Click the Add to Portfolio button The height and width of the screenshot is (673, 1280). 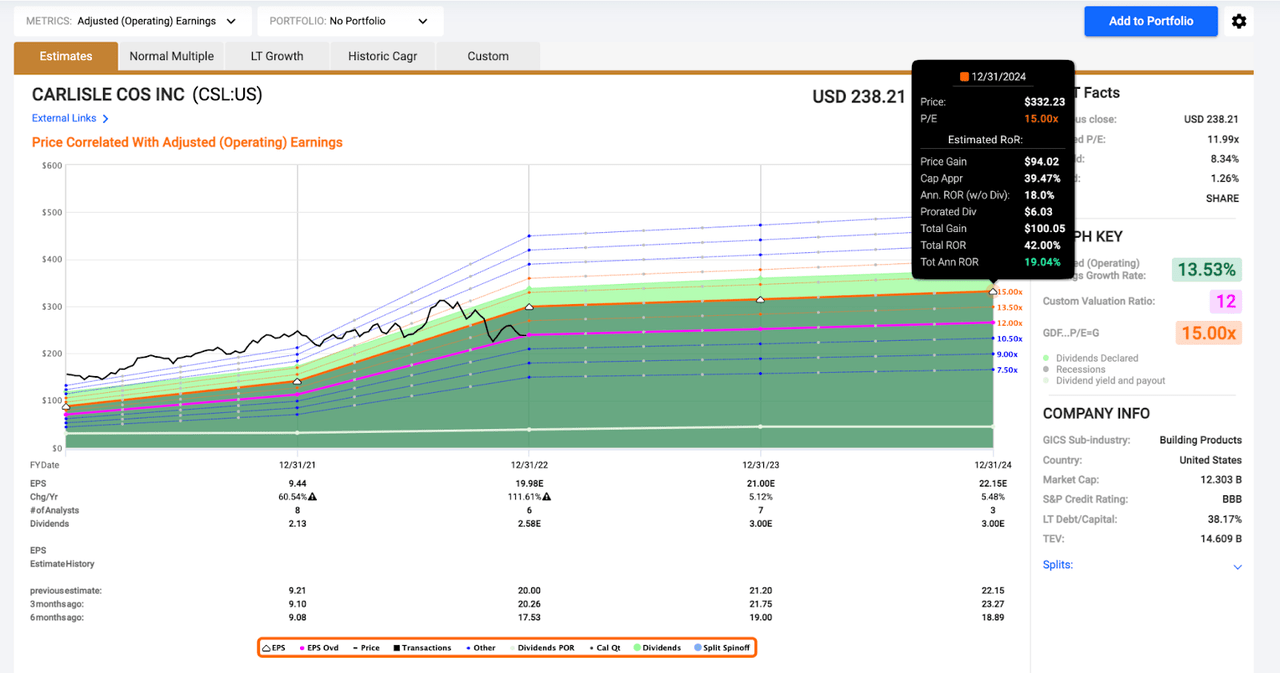click(x=1150, y=21)
